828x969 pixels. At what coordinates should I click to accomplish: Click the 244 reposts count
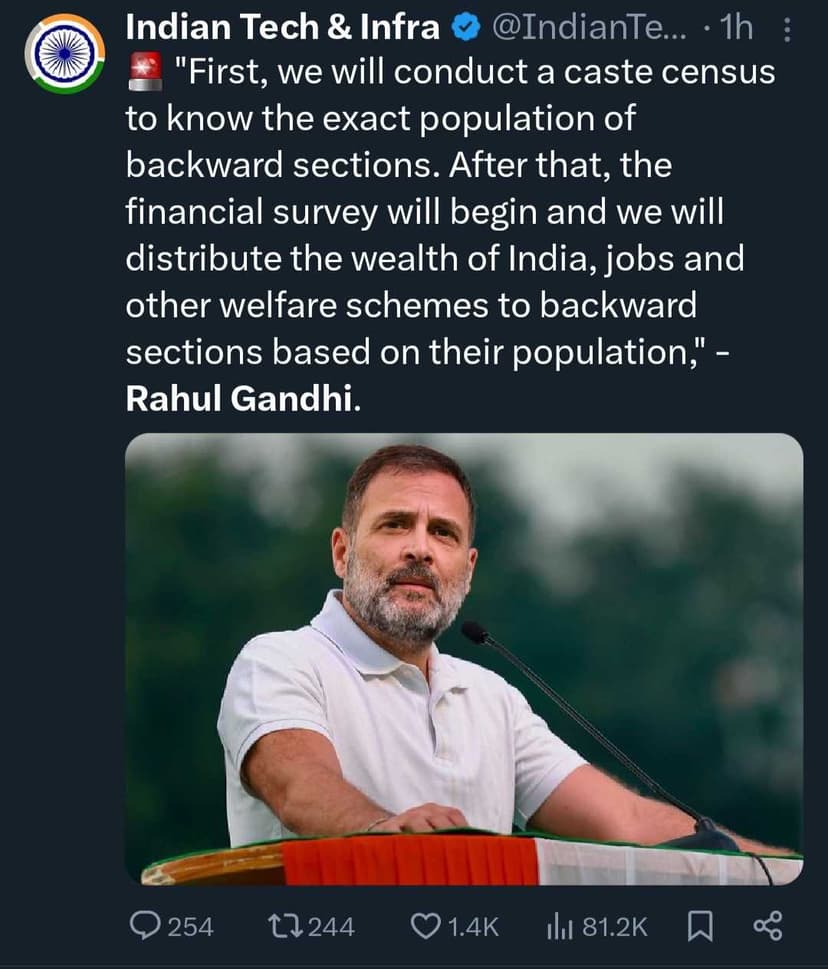[330, 927]
